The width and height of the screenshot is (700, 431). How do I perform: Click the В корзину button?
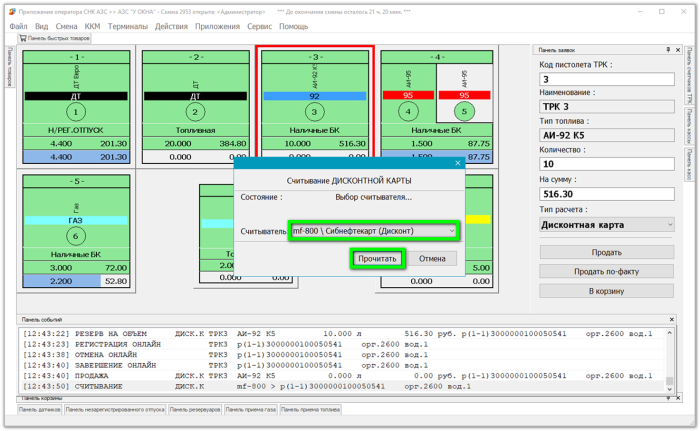[x=607, y=291]
